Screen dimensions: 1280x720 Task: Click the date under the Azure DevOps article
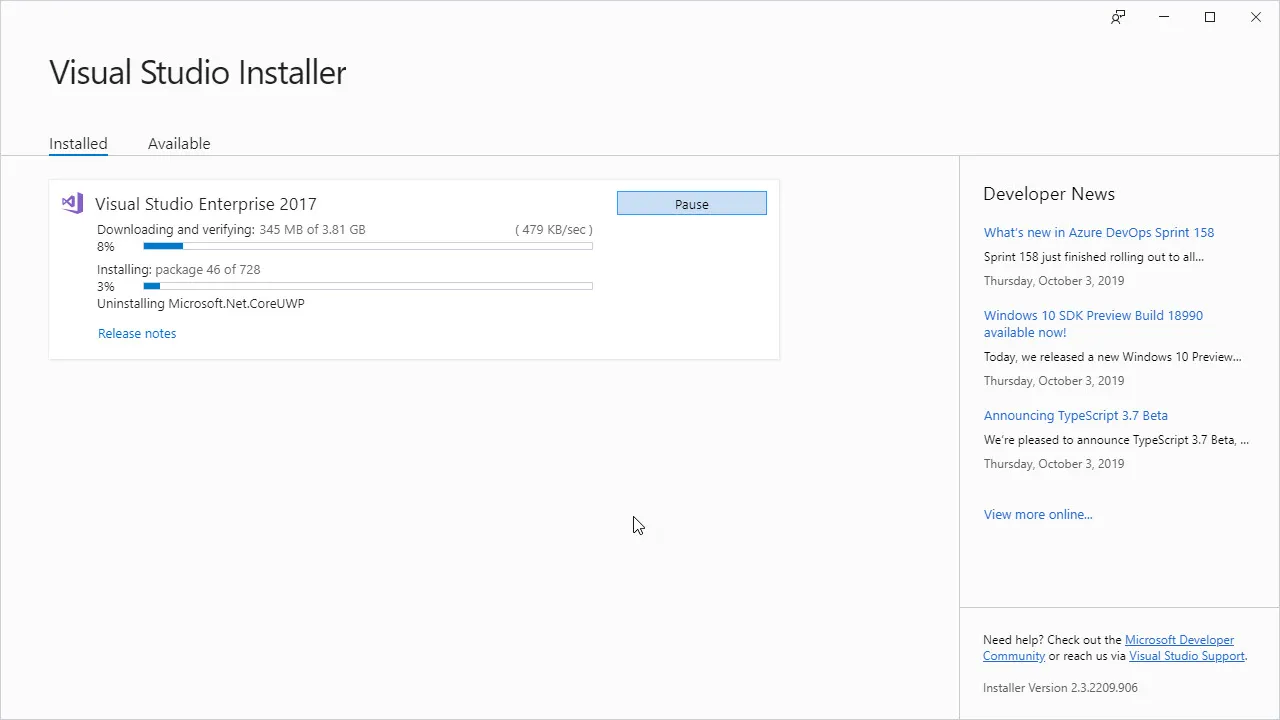point(1054,281)
